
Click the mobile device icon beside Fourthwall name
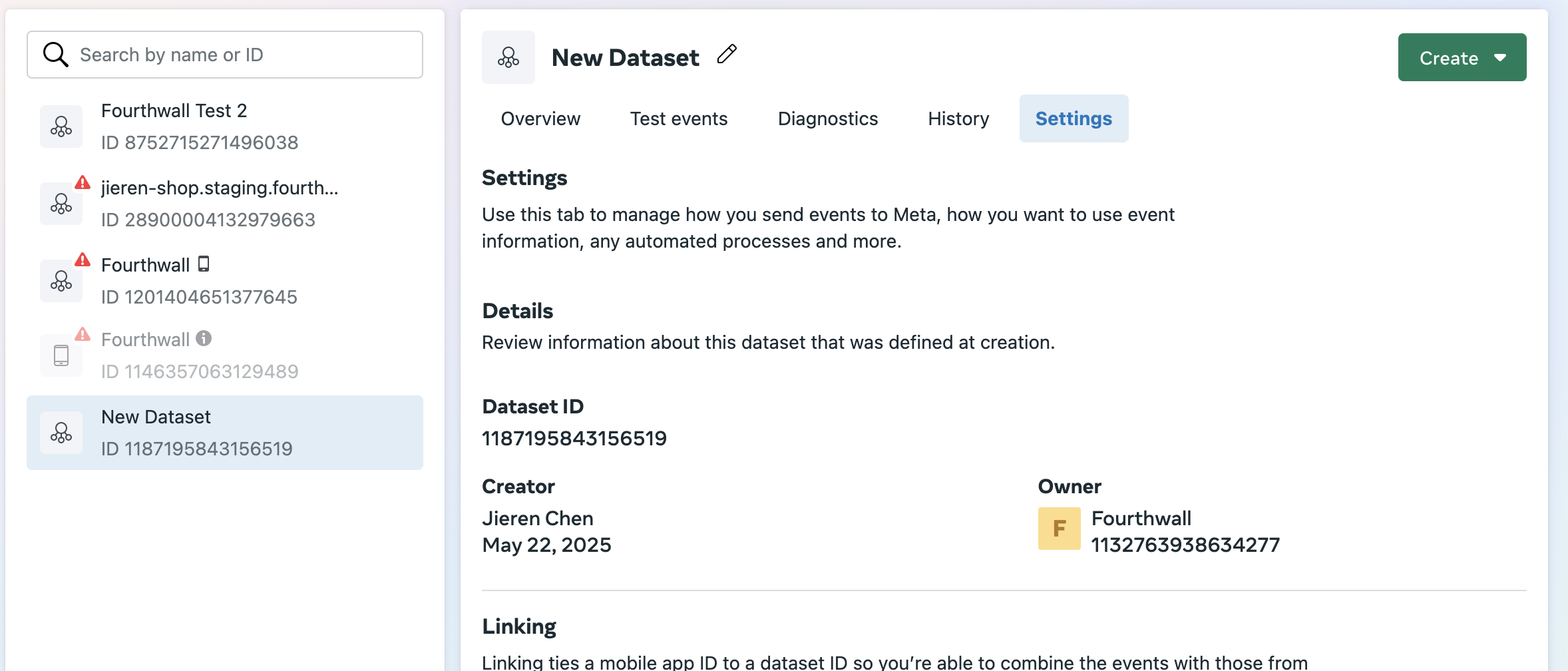(x=204, y=264)
